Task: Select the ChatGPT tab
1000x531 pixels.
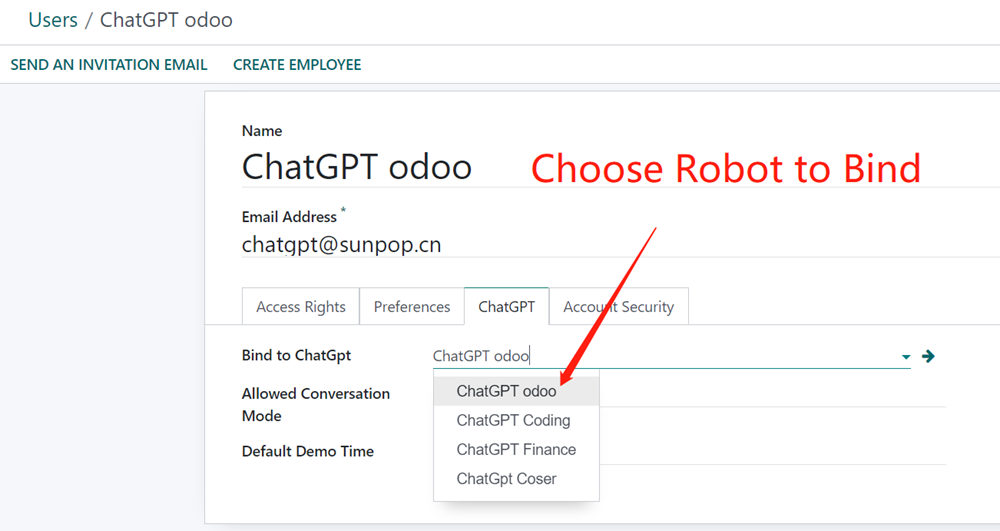Action: pos(506,307)
